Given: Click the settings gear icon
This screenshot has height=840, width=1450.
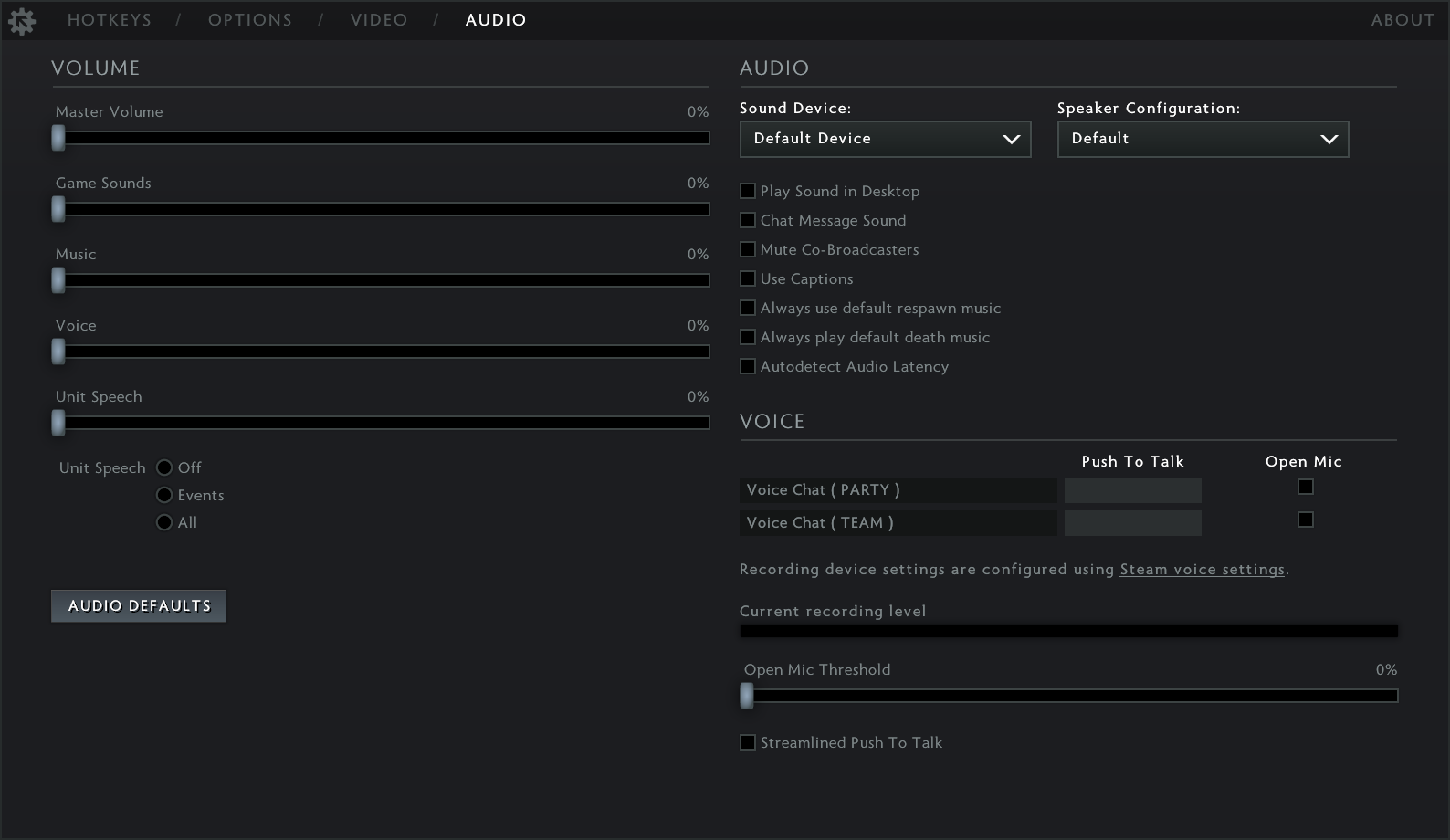Looking at the screenshot, I should [22, 21].
